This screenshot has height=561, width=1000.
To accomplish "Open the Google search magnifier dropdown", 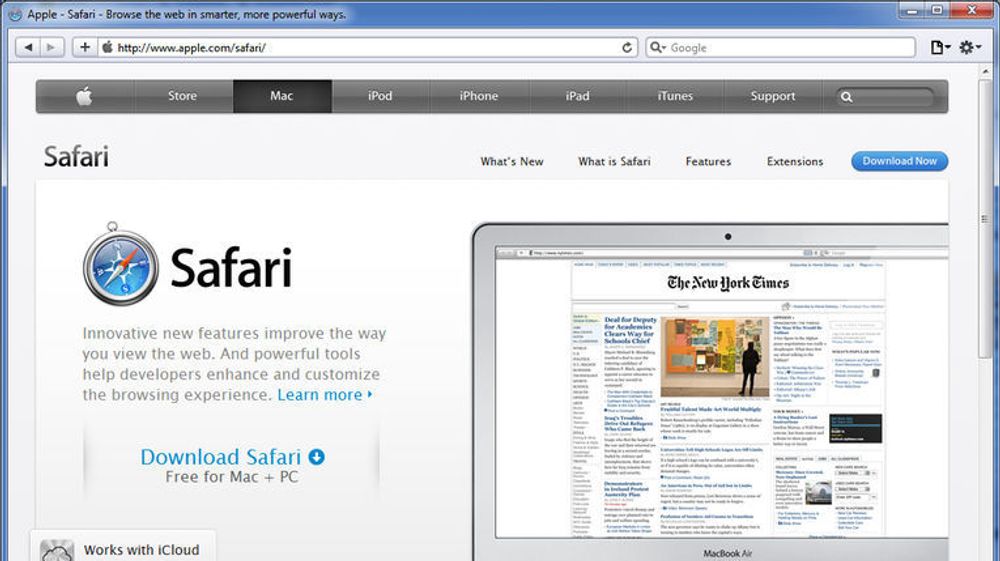I will (657, 47).
